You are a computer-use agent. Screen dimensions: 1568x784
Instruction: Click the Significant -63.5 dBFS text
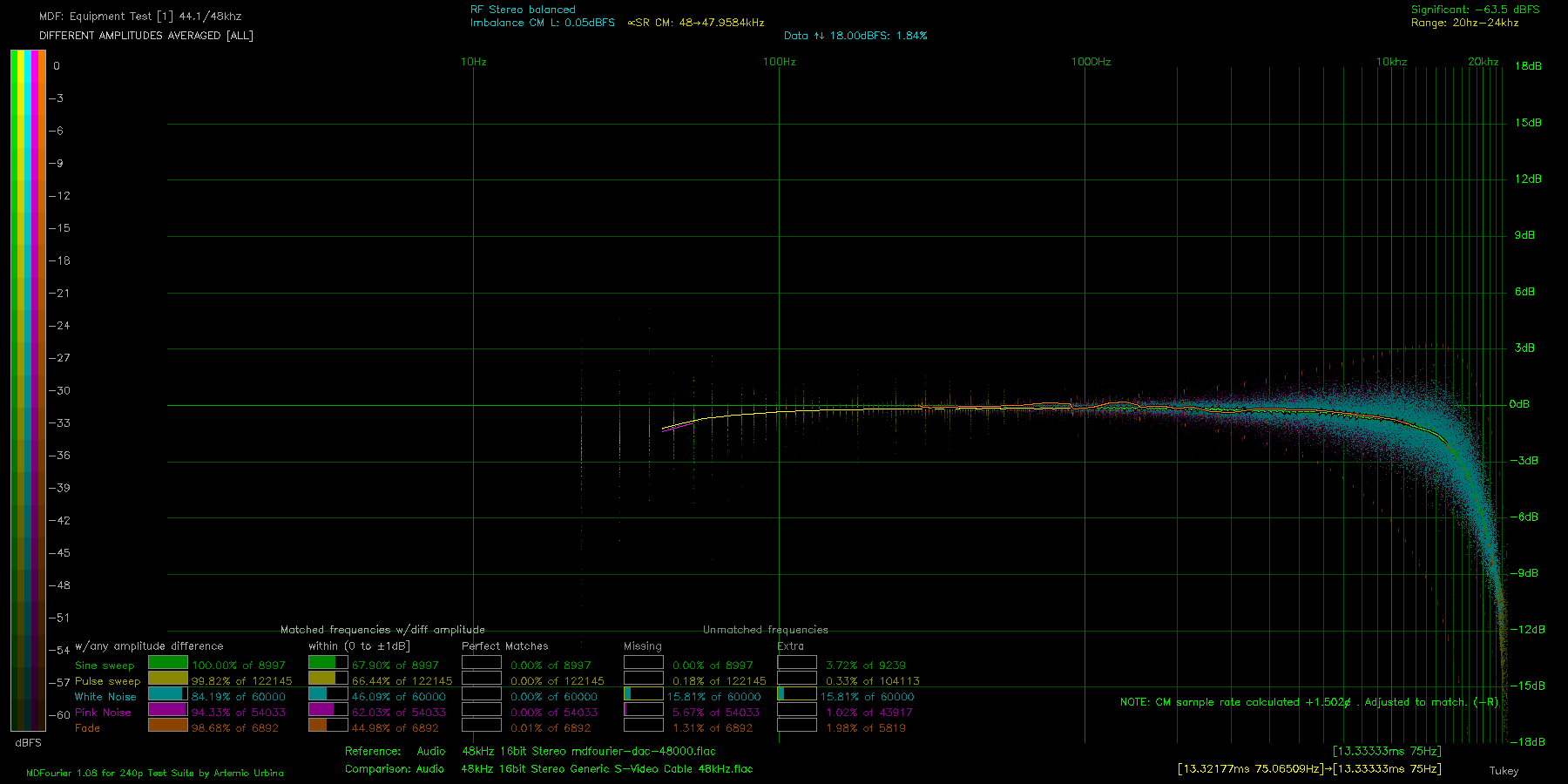pyautogui.click(x=1476, y=10)
